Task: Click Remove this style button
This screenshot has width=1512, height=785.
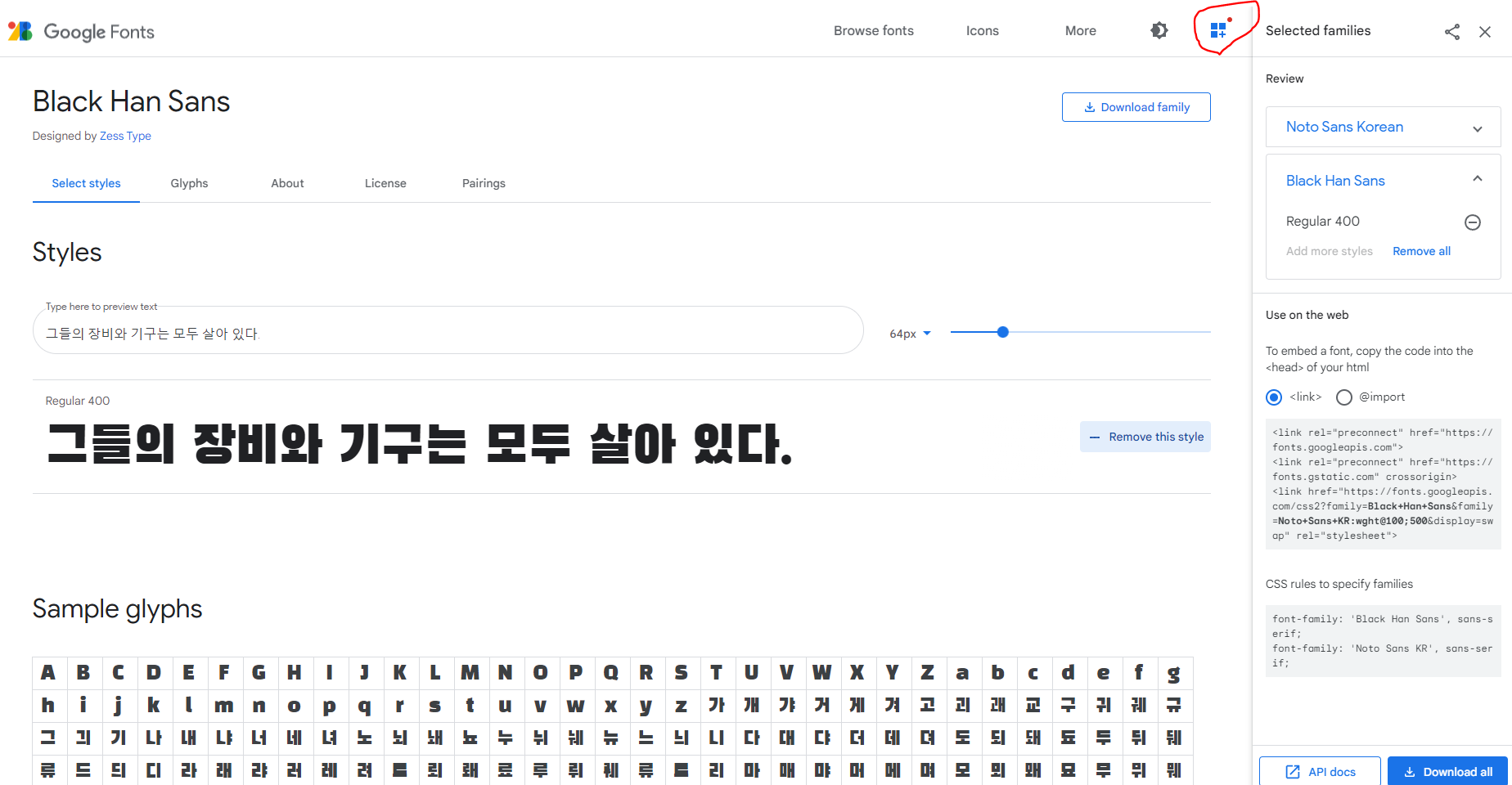Action: 1145,437
